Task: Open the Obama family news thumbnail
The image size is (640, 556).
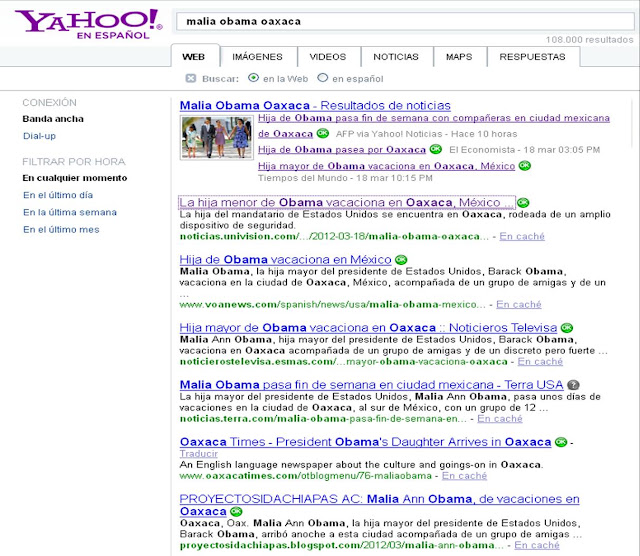Action: pyautogui.click(x=217, y=137)
